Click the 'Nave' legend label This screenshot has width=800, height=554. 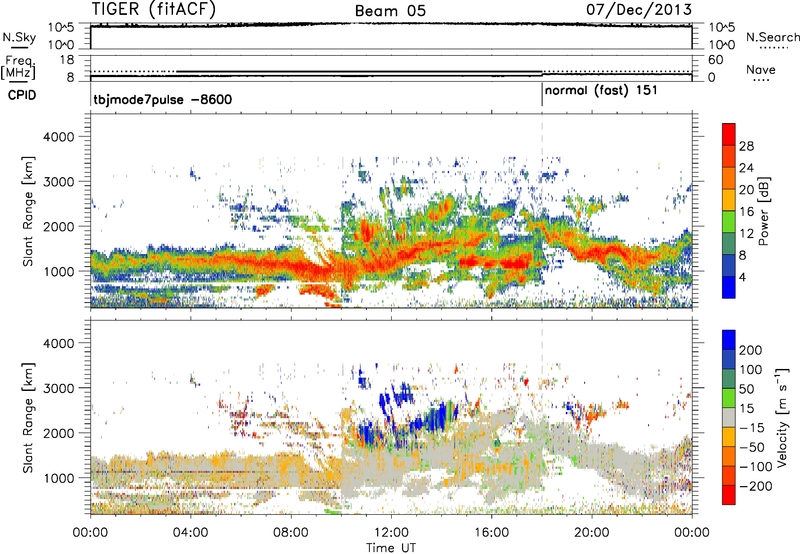(761, 70)
